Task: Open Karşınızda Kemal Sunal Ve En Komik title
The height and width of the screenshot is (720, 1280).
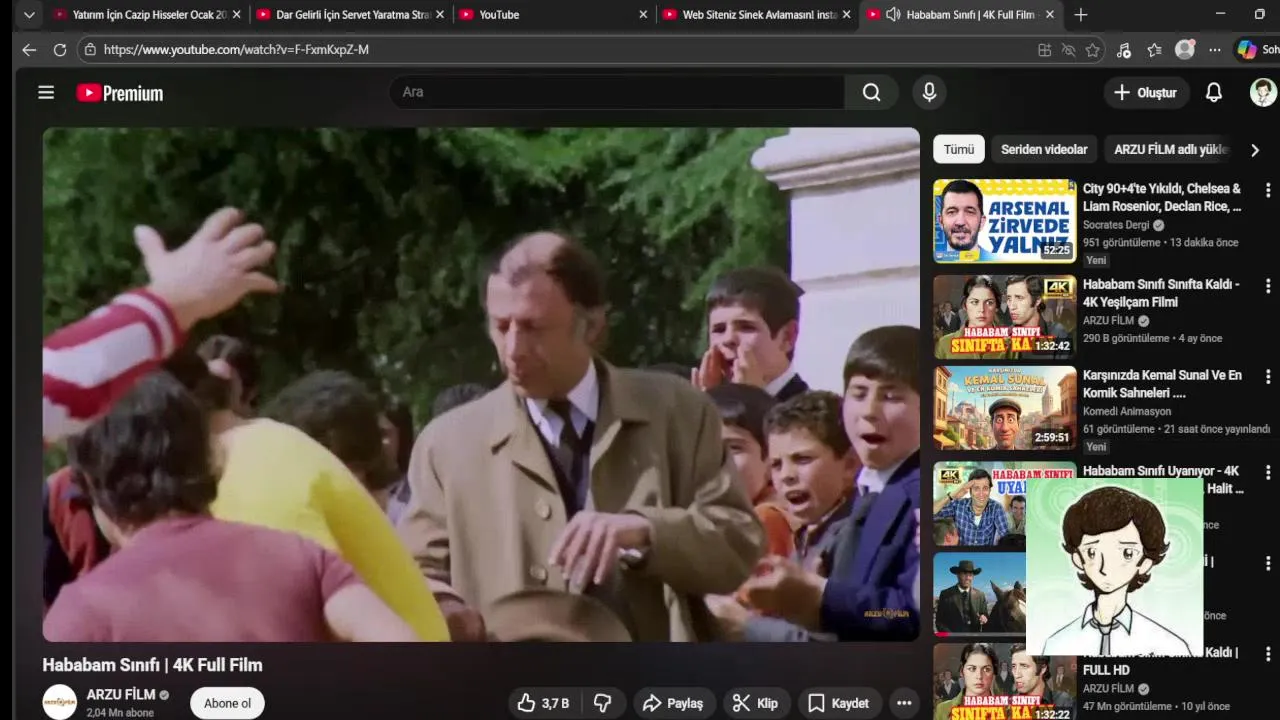Action: [x=1162, y=384]
